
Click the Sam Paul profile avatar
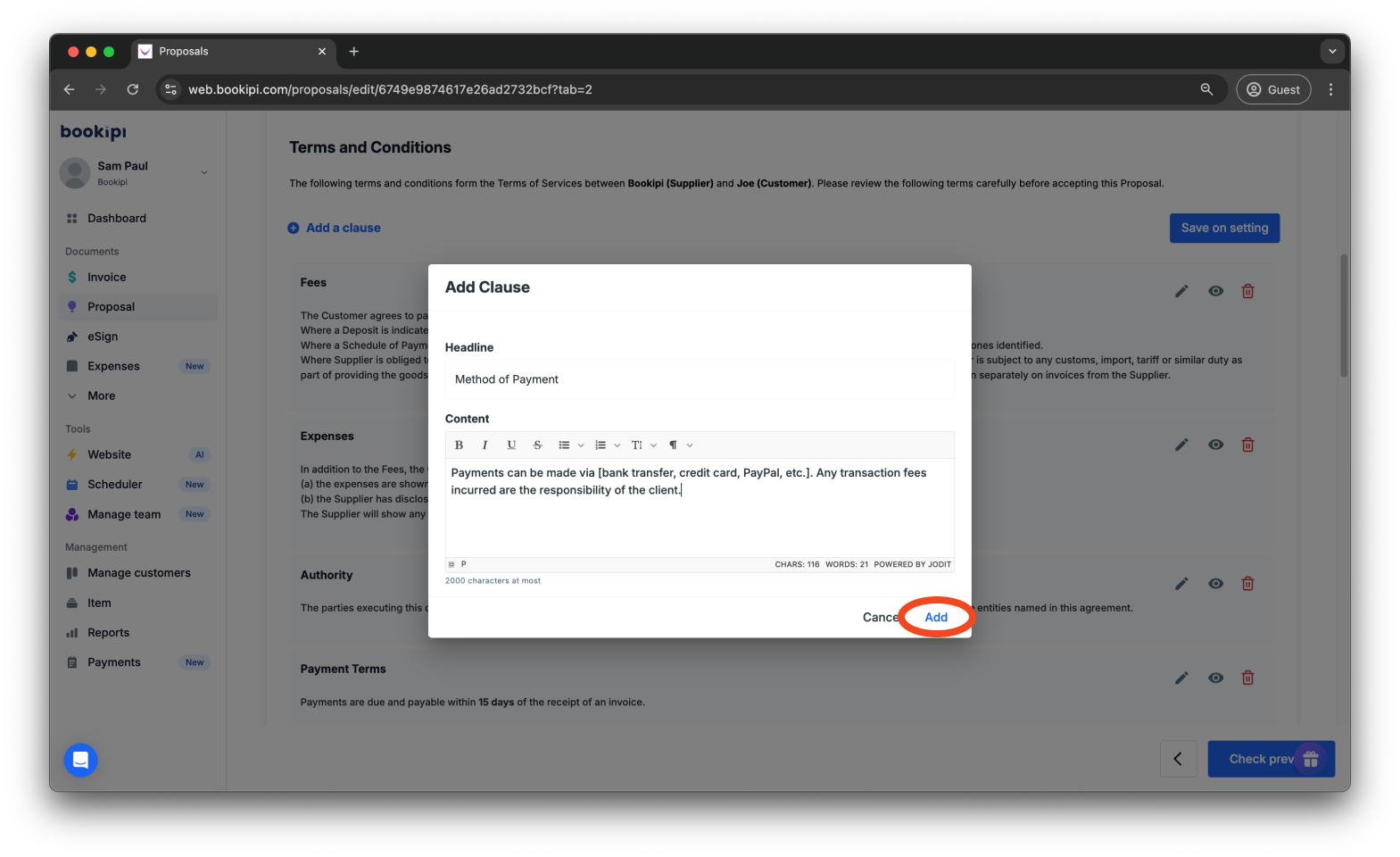75,173
